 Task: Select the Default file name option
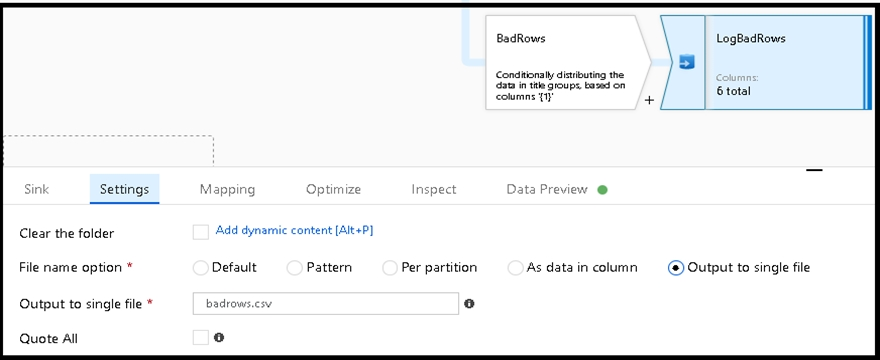(x=200, y=268)
